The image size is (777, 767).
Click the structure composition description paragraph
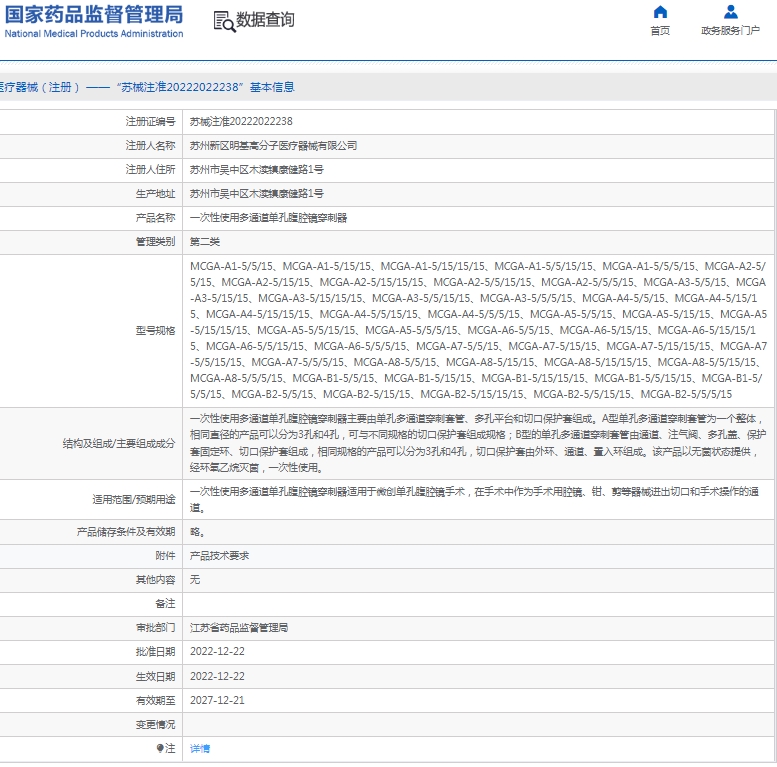pyautogui.click(x=478, y=443)
